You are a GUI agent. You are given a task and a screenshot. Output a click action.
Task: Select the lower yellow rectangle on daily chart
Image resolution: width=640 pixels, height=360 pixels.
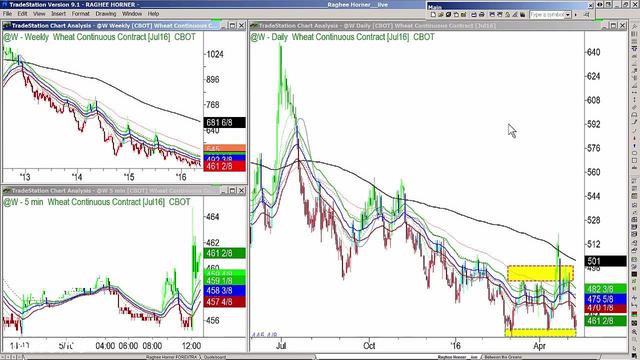[x=540, y=333]
